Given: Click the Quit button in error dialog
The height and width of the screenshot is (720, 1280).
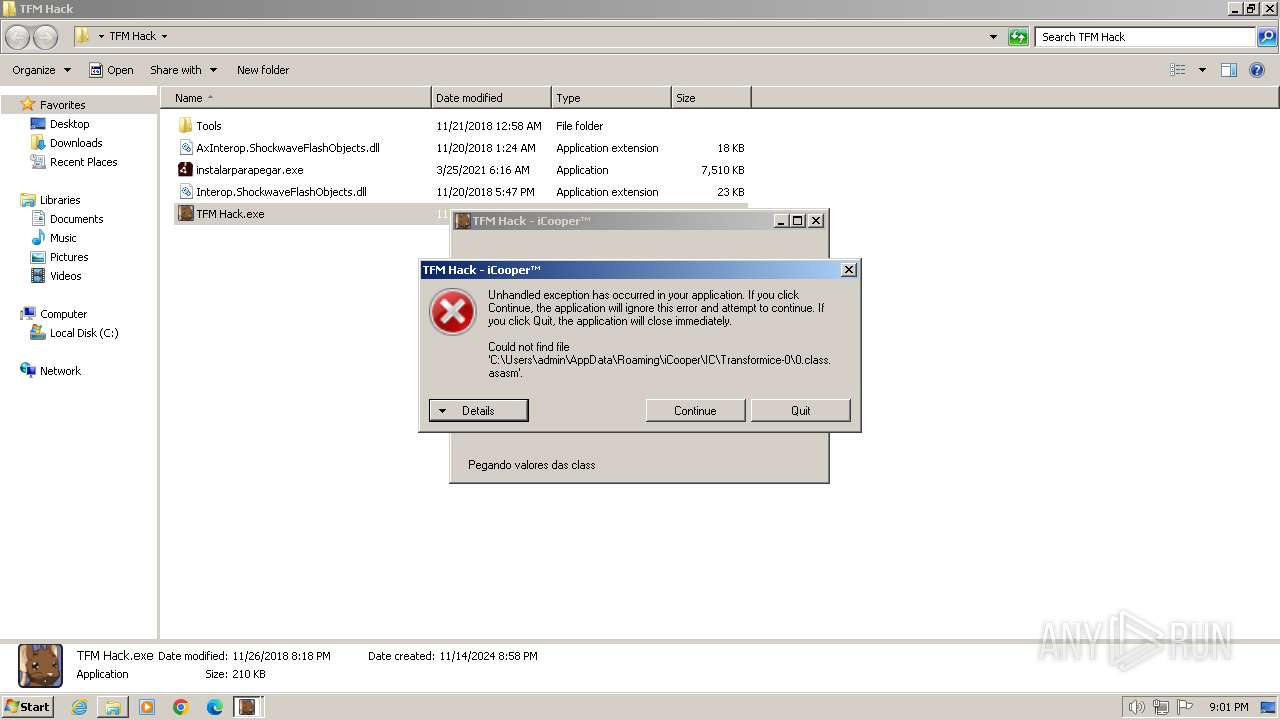Looking at the screenshot, I should tap(800, 410).
